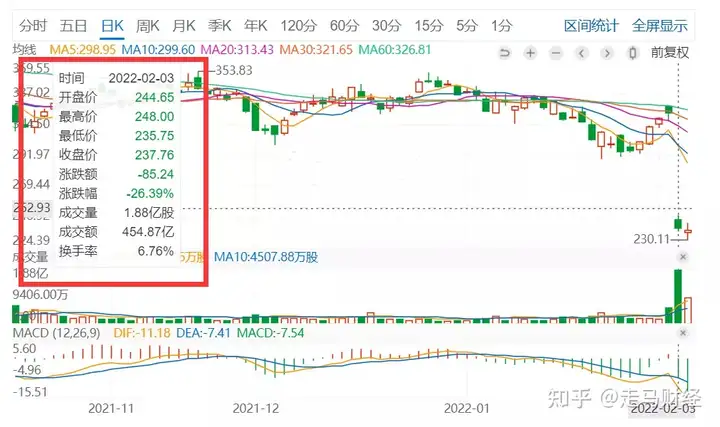Click the MACD:-7.54 value
The width and height of the screenshot is (720, 427).
(270, 333)
